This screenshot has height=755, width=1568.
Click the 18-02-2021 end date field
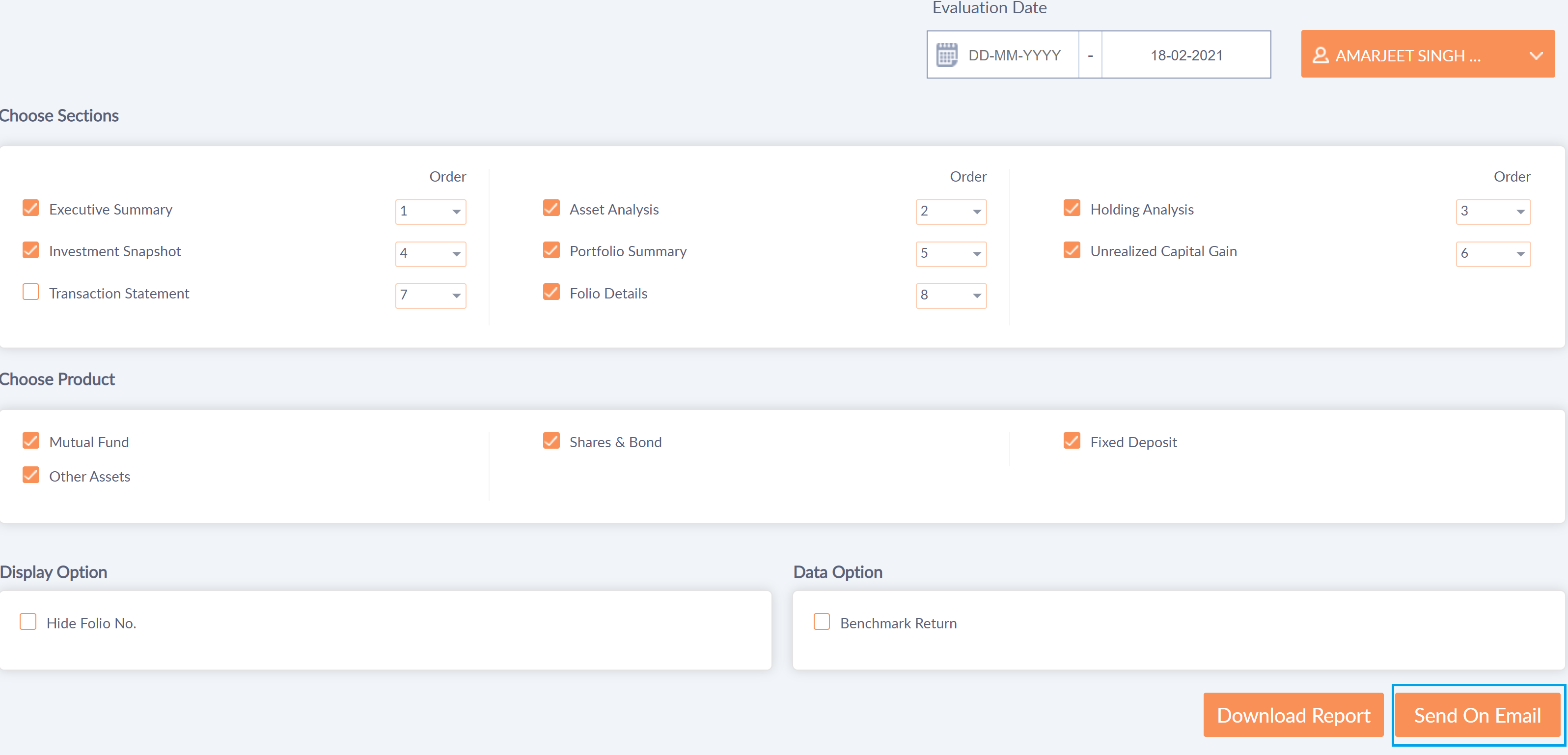(x=1186, y=55)
